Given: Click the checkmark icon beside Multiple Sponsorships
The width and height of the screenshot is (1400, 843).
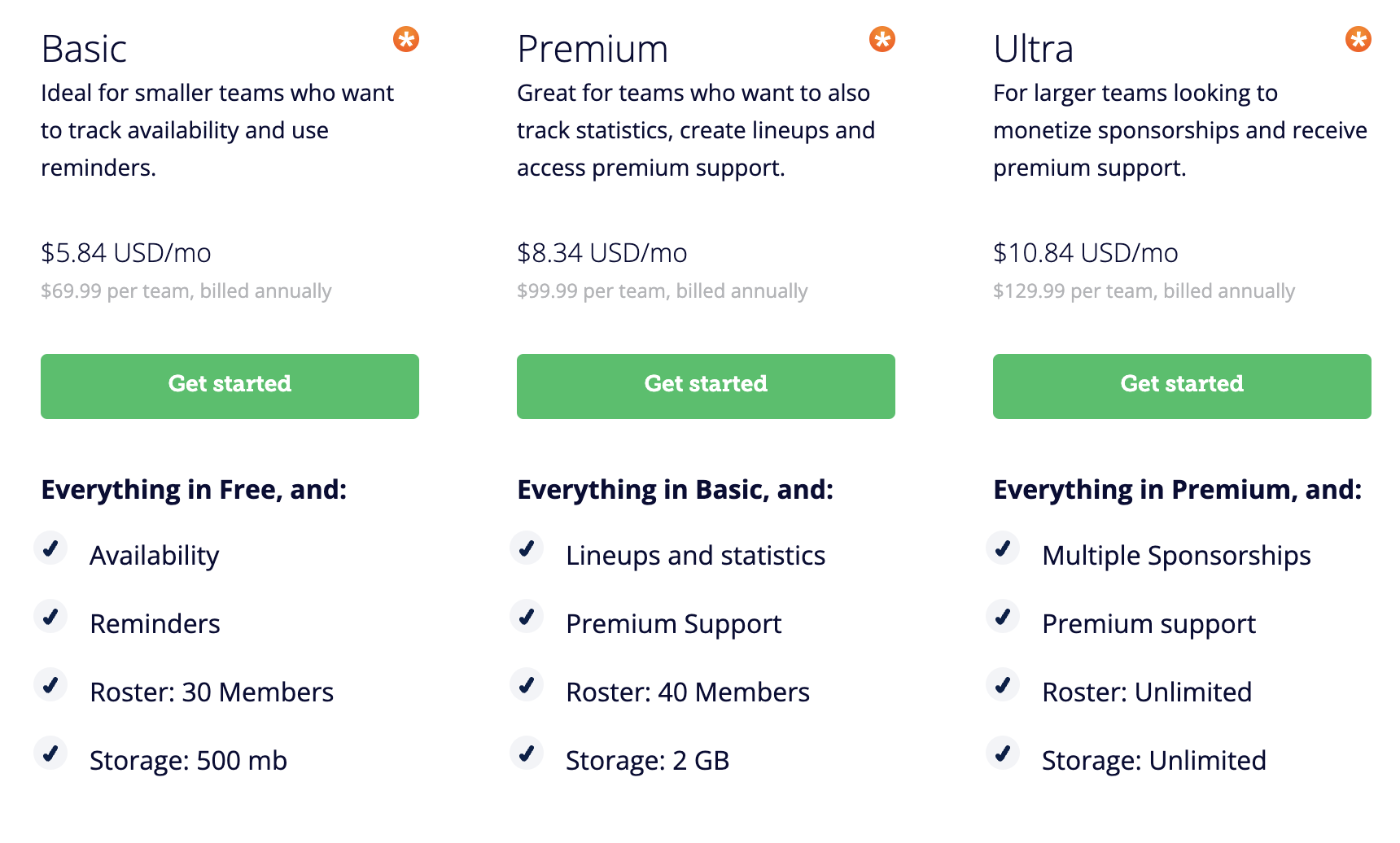Looking at the screenshot, I should tap(1003, 548).
